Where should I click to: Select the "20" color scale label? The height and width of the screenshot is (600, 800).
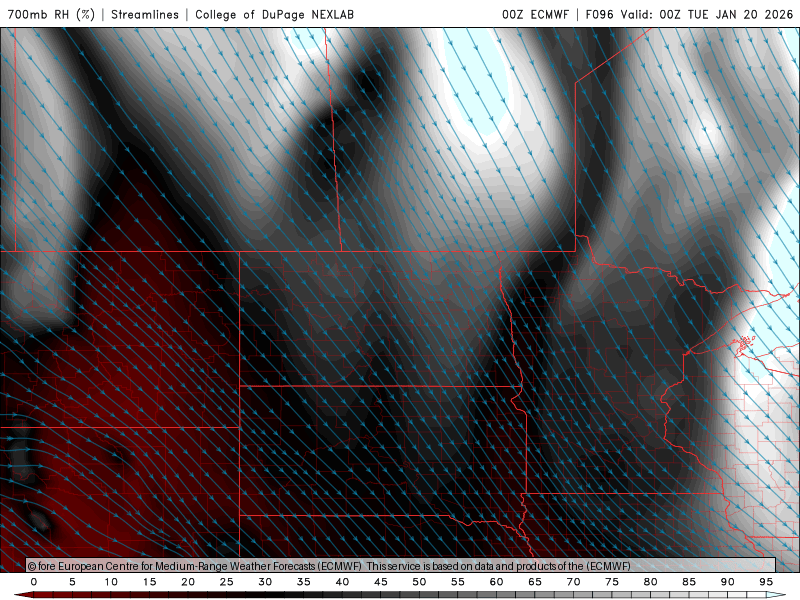[x=188, y=582]
